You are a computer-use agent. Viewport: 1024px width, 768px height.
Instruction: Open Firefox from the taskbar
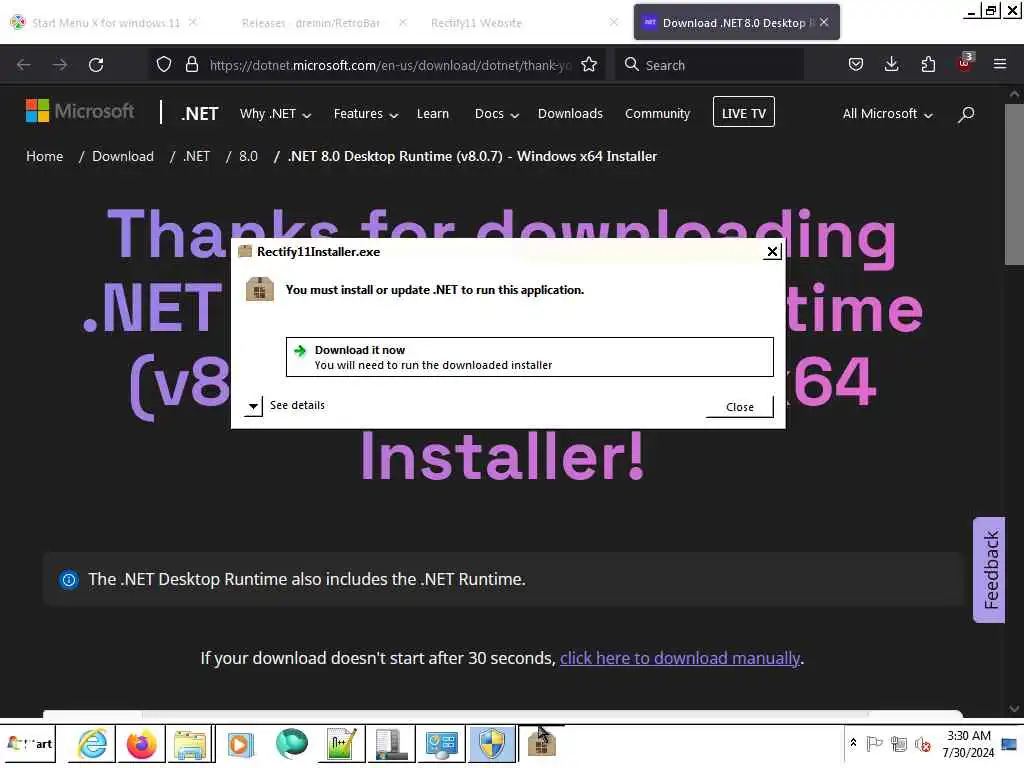tap(141, 744)
